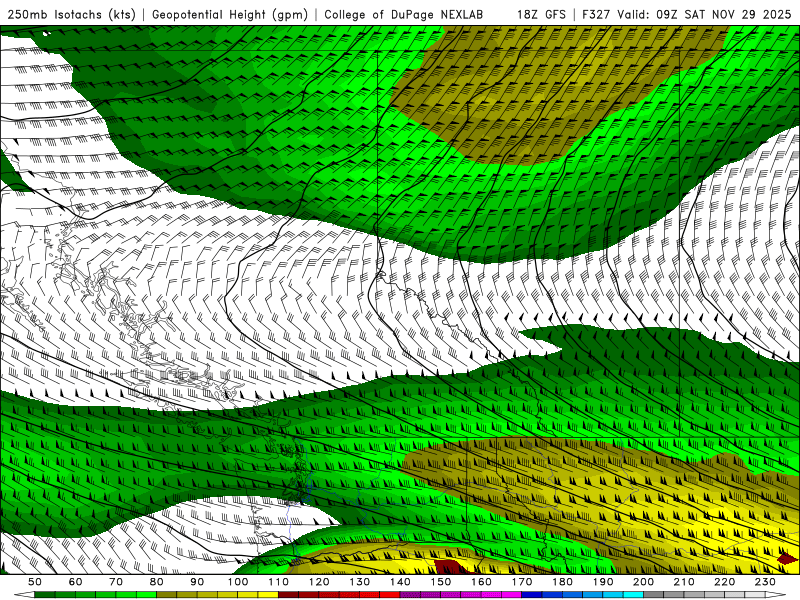Image resolution: width=800 pixels, height=600 pixels.
Task: Click the 80 value on the legend scale
Action: point(157,582)
